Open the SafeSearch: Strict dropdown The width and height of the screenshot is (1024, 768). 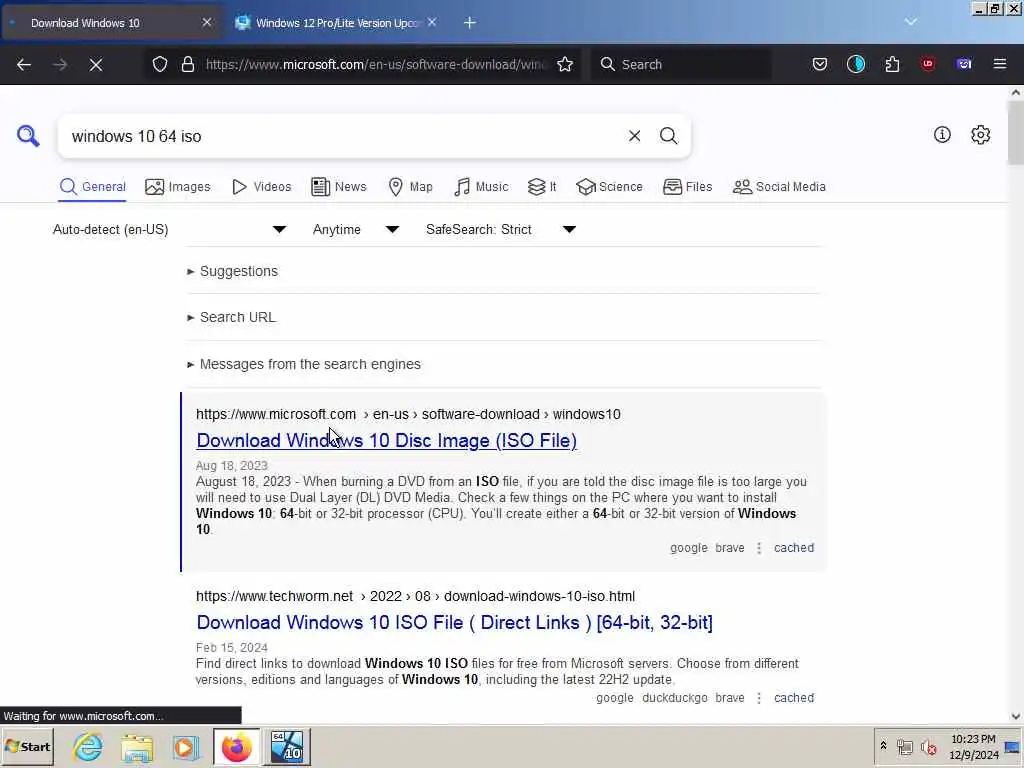[x=501, y=229]
